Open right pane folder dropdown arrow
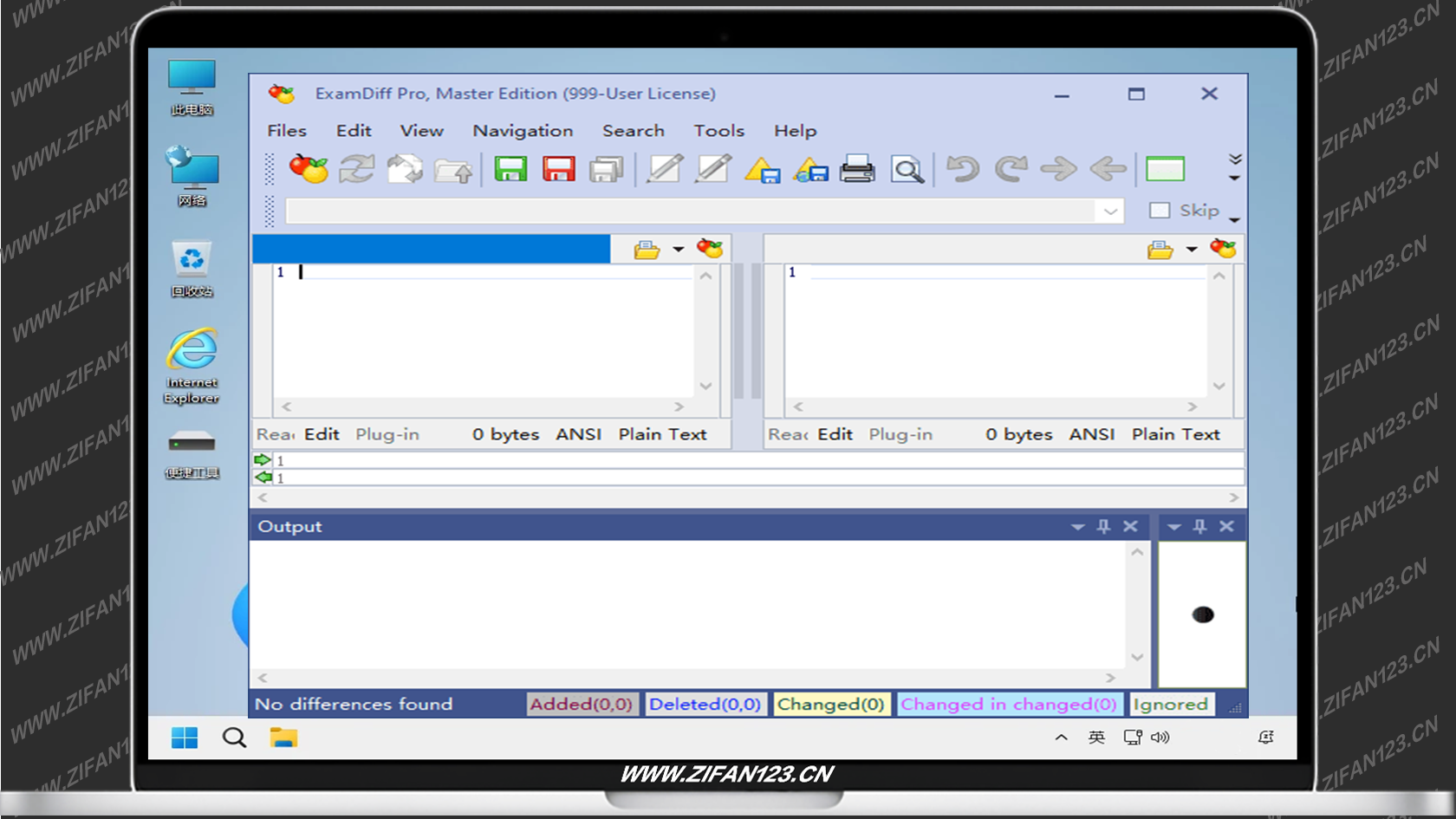The height and width of the screenshot is (819, 1456). (1192, 250)
